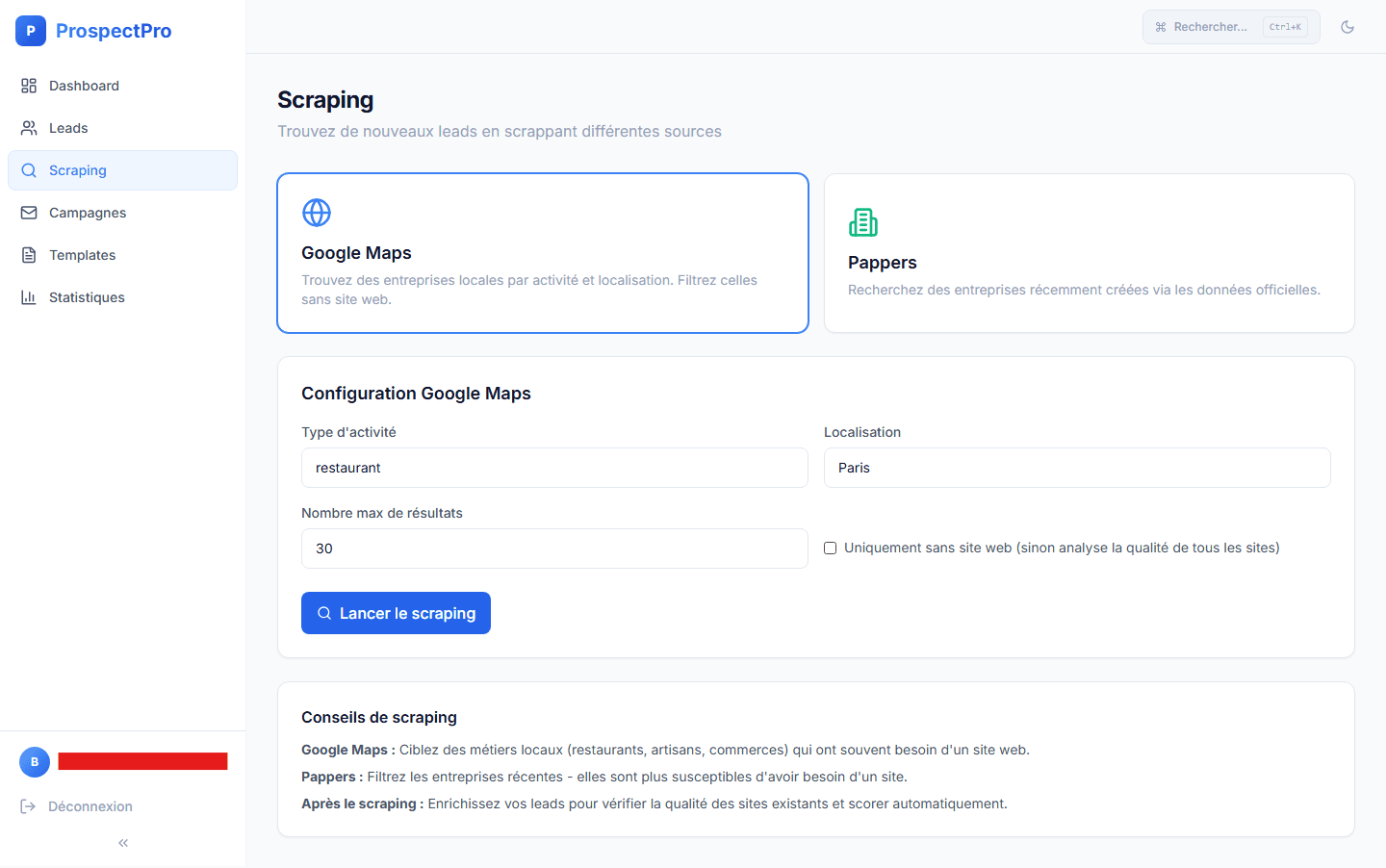Focus the Type d'activité input field

point(554,468)
